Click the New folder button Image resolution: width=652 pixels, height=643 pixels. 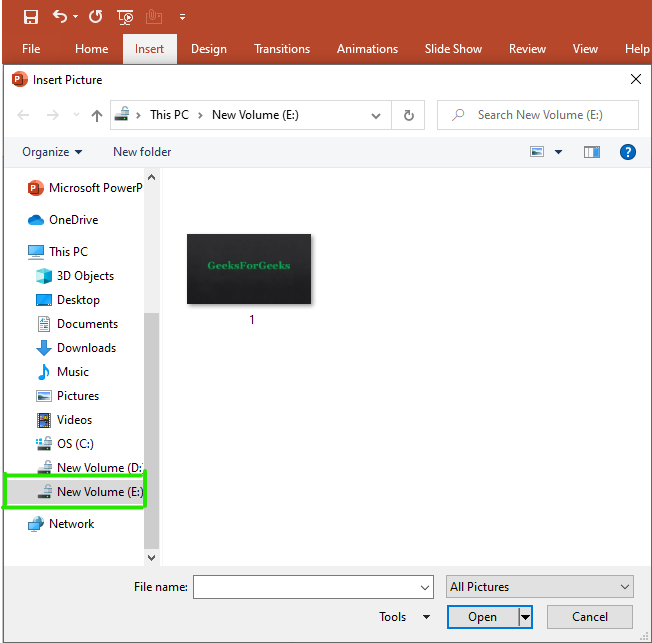coord(142,152)
